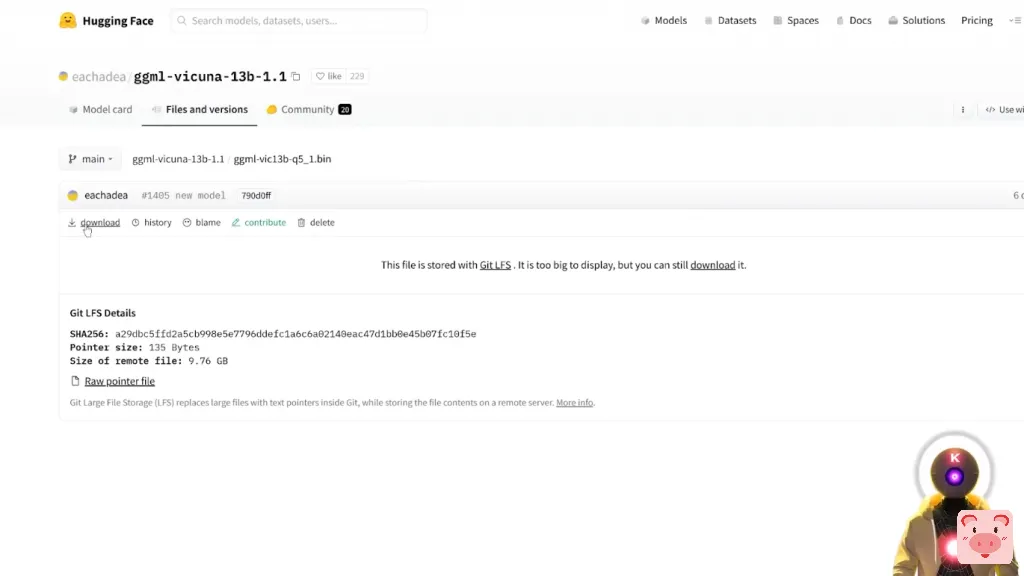
Task: Click the contribute link
Action: [x=265, y=223]
